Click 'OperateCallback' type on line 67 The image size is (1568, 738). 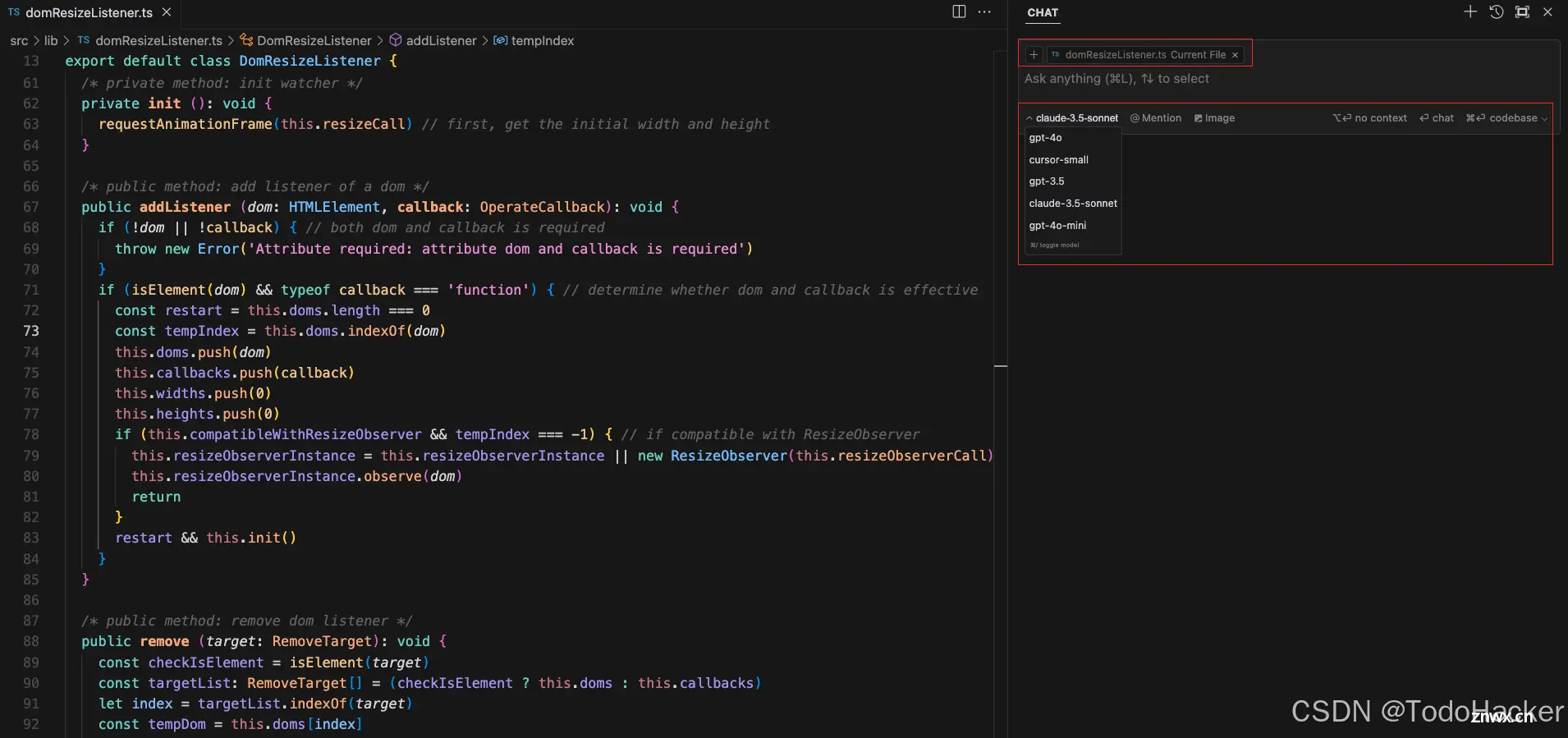point(542,207)
